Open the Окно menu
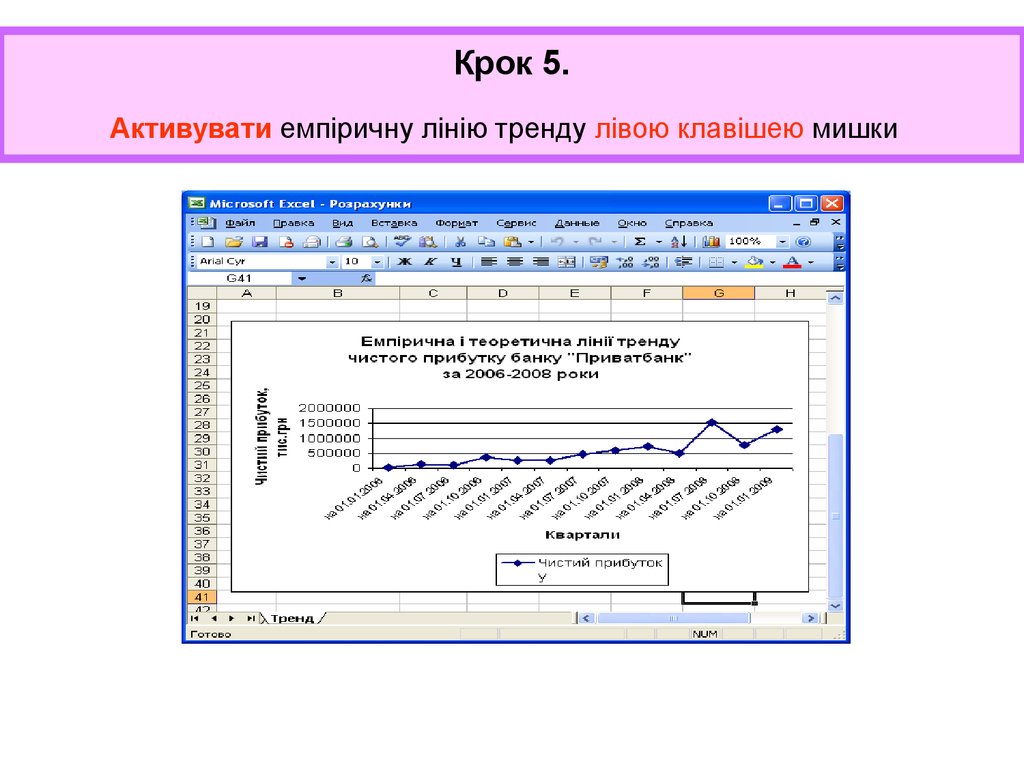 [632, 223]
